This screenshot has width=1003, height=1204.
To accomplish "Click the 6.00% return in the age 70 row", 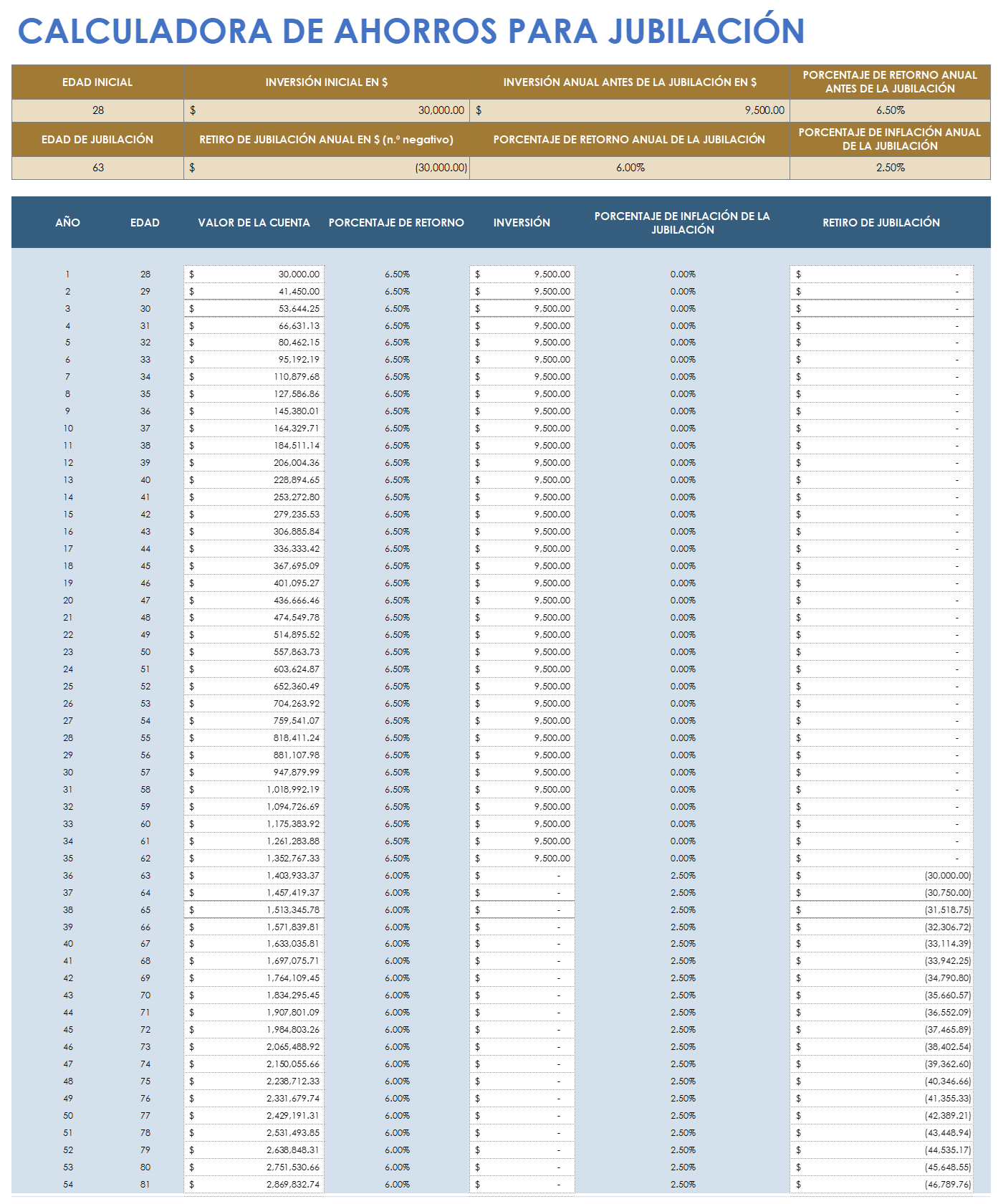I will coord(397,995).
